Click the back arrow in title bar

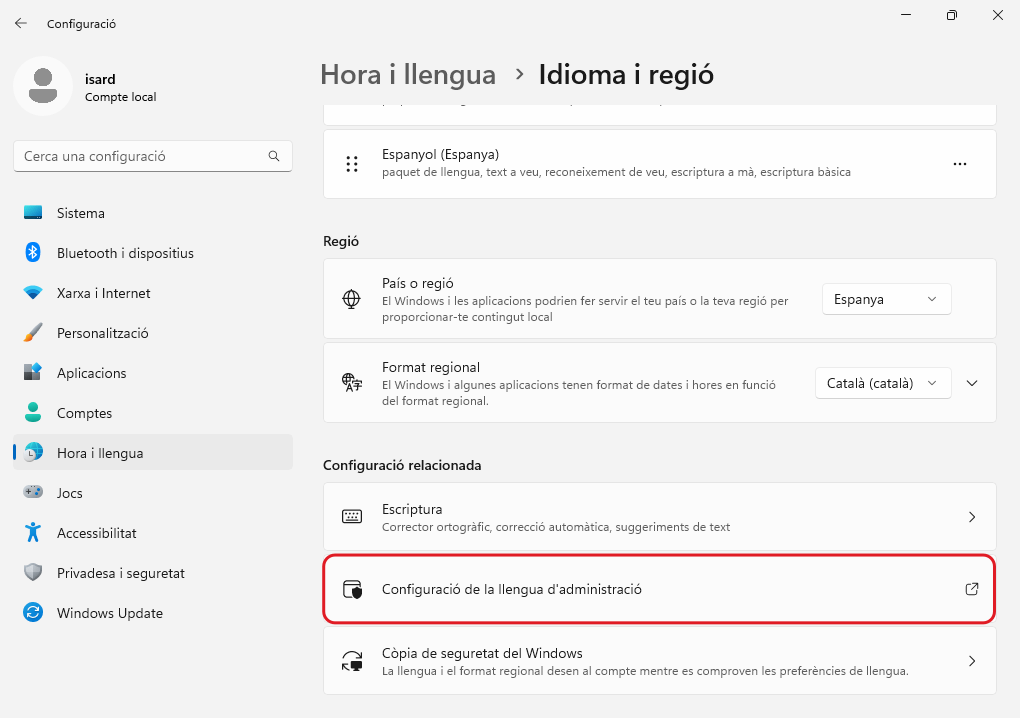click(x=21, y=23)
